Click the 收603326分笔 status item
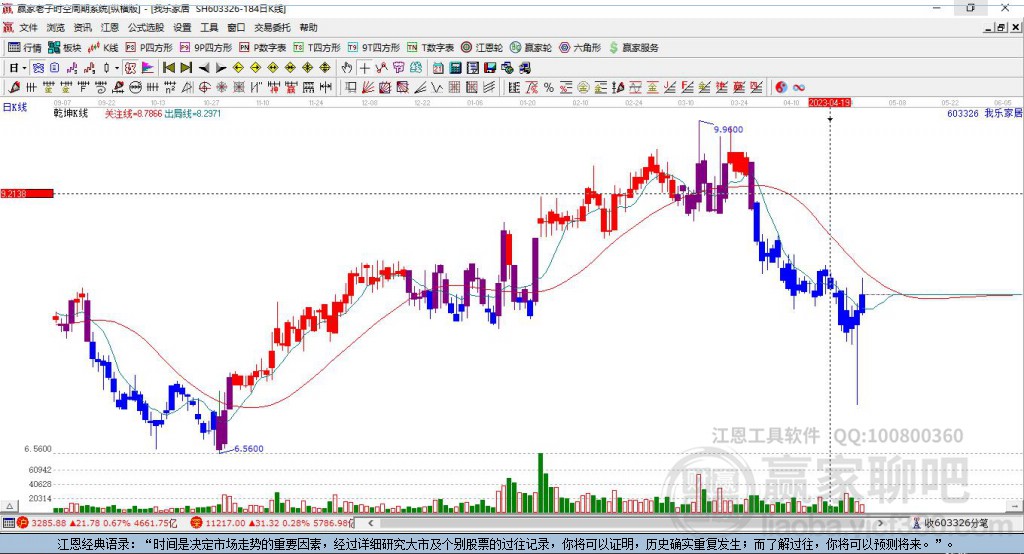This screenshot has height=554, width=1024. coord(951,523)
